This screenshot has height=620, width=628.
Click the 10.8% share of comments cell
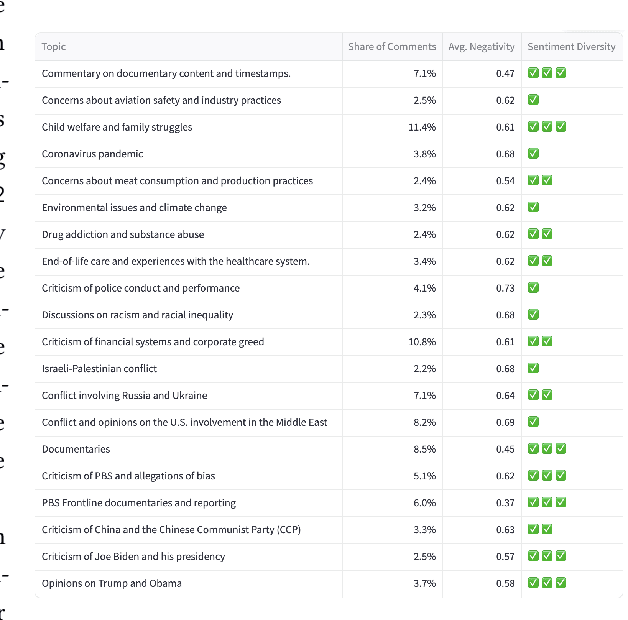(423, 342)
